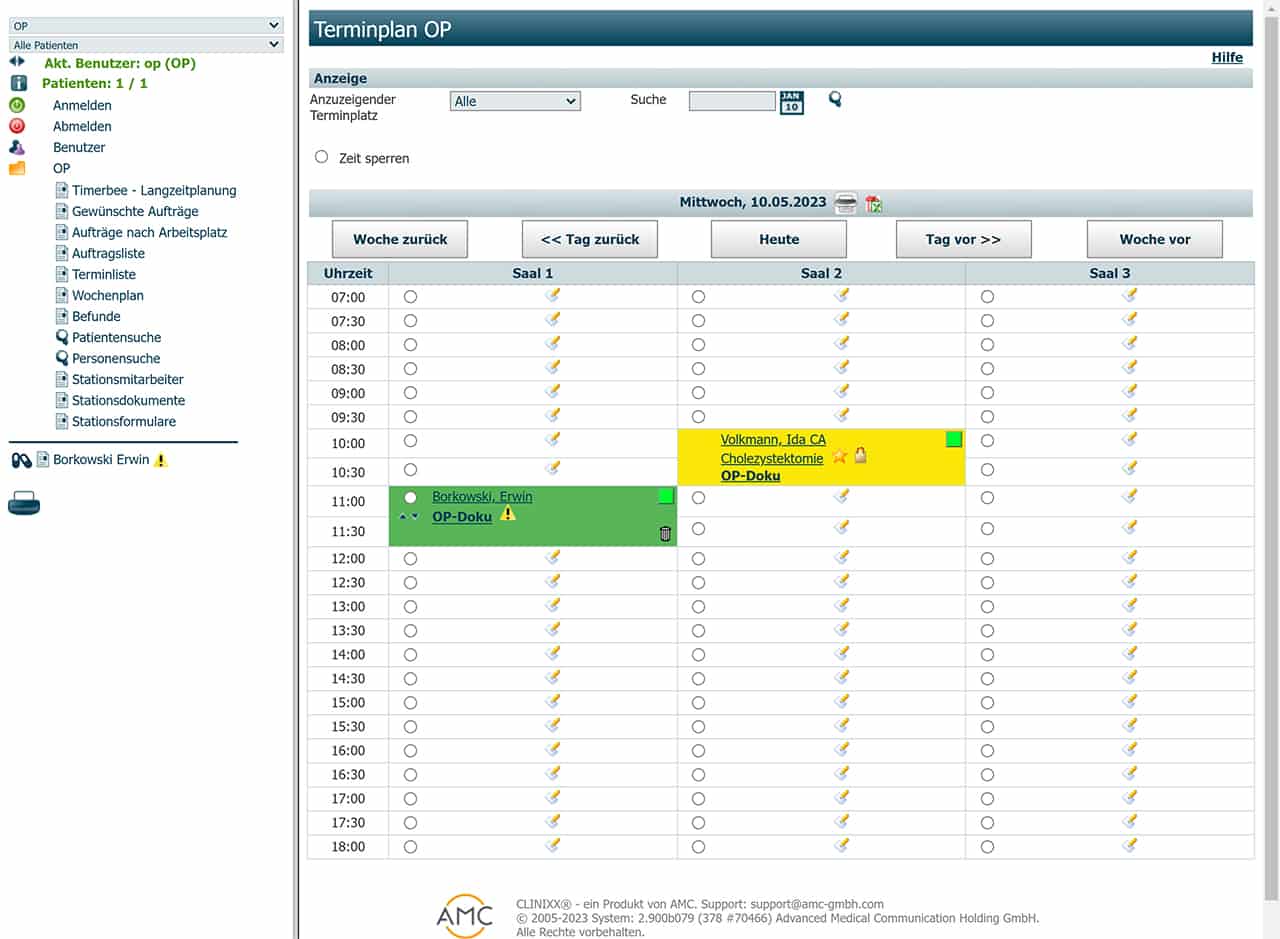
Task: Expand the OP department dropdown in the sidebar
Action: [146, 25]
